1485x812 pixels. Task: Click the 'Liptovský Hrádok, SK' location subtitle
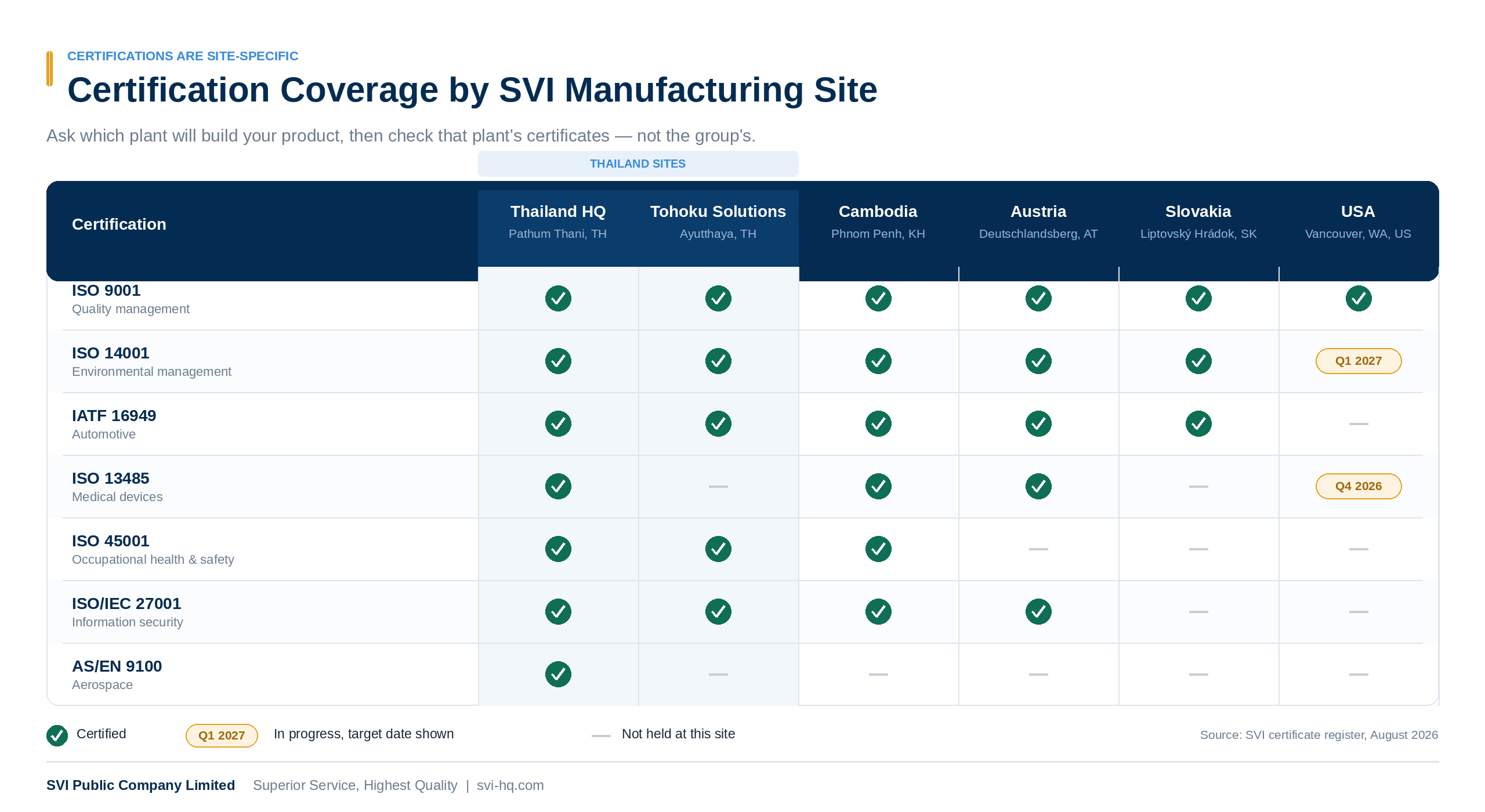pyautogui.click(x=1198, y=234)
